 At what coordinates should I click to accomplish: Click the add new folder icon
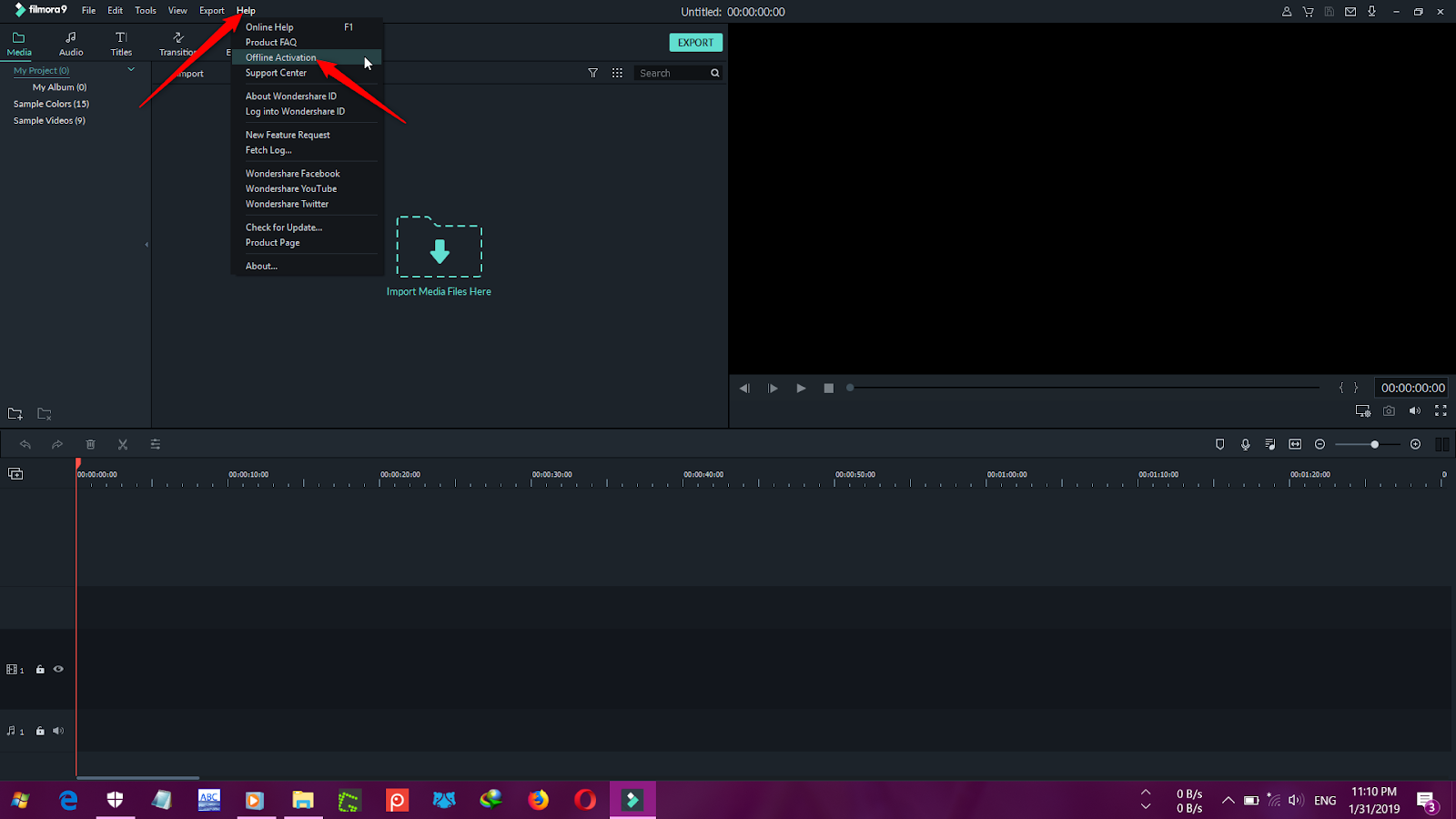click(15, 414)
